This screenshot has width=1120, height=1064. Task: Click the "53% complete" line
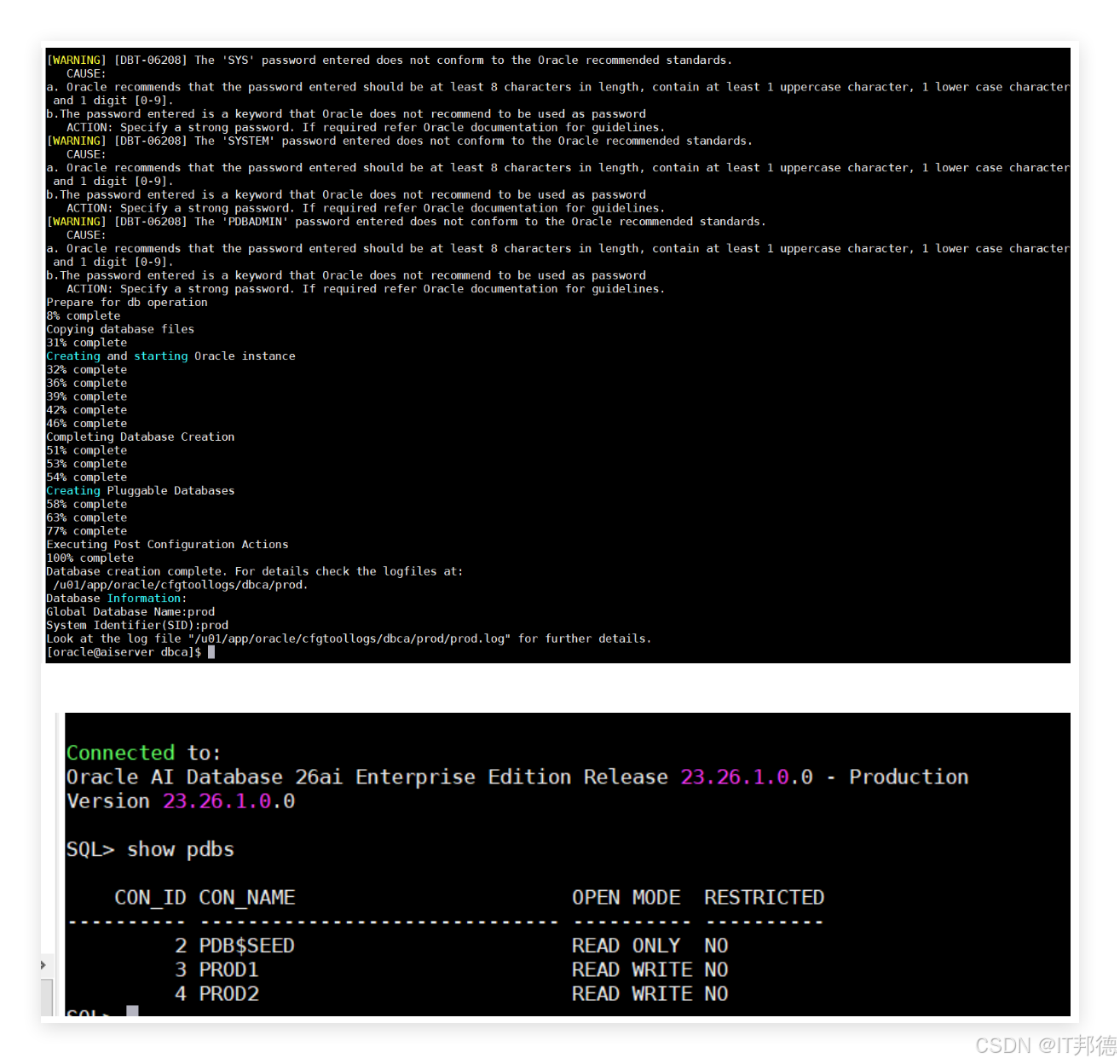click(87, 464)
